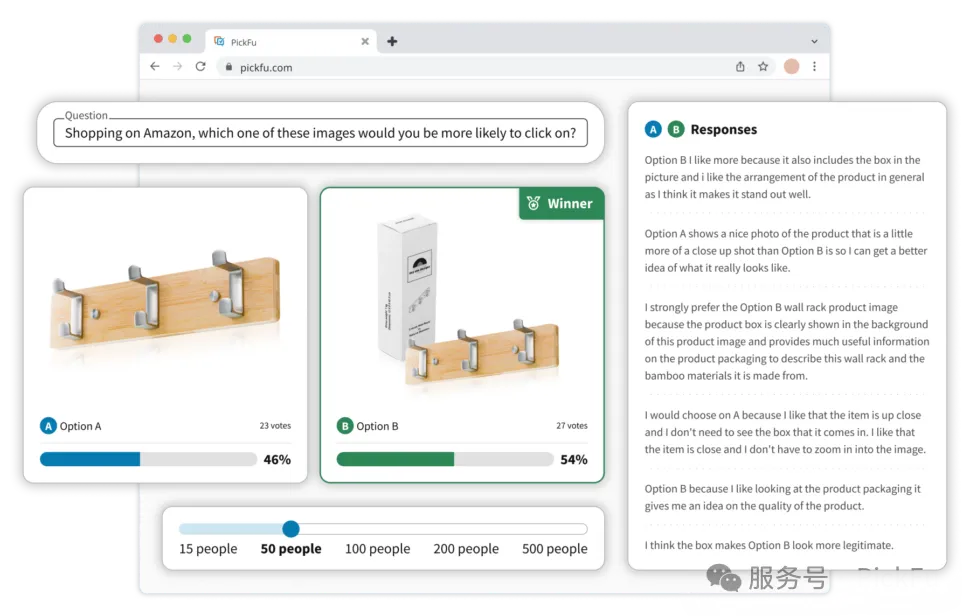Screen dimensions: 970x616
Task: Click the response starting "I would choose on A"
Action: 785,432
